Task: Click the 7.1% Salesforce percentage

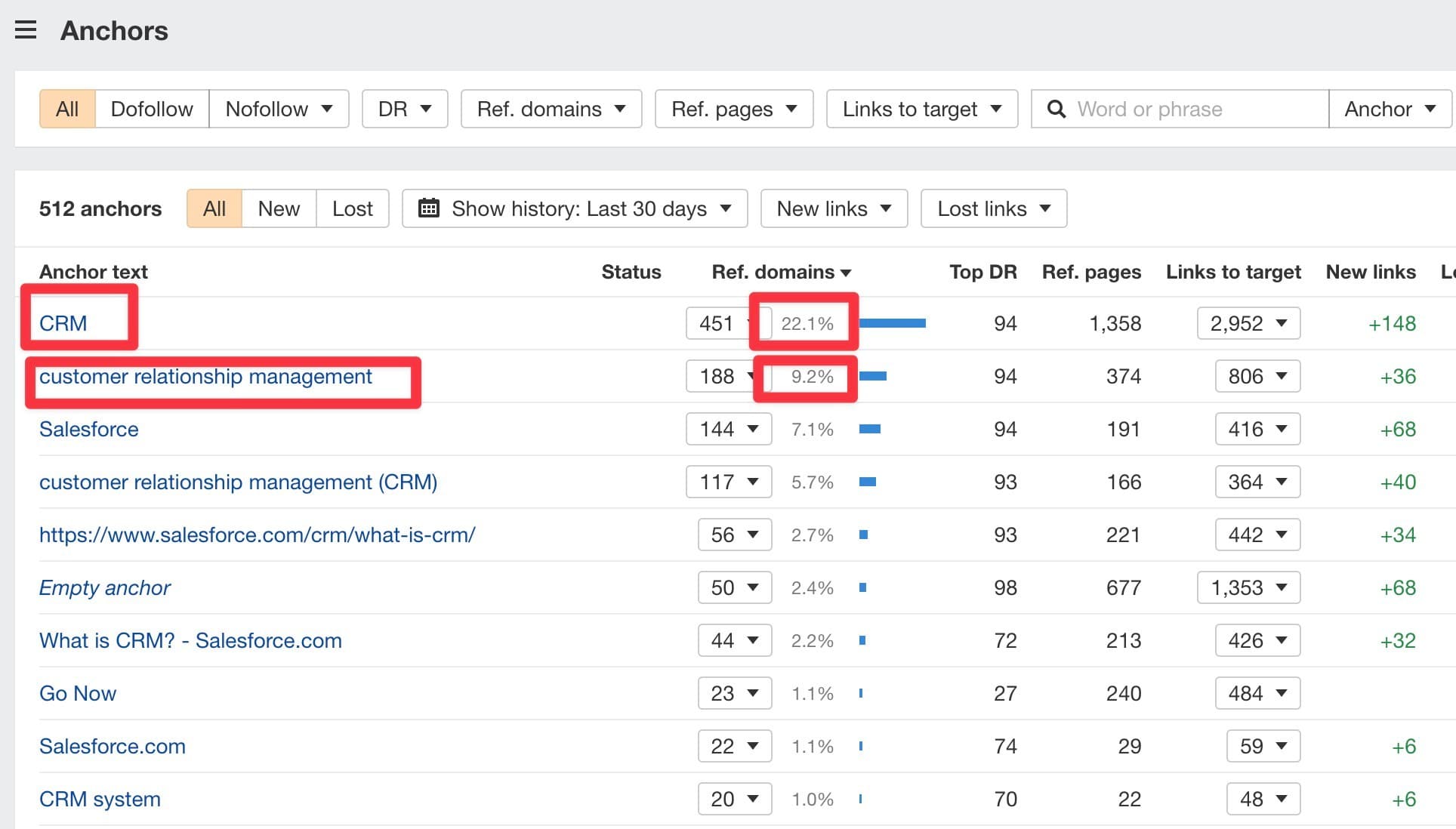Action: coord(813,429)
